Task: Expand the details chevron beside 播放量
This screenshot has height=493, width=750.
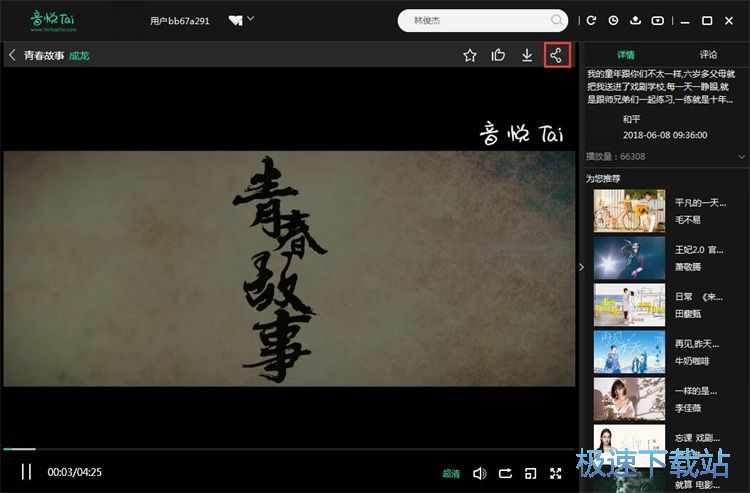Action: pyautogui.click(x=741, y=157)
